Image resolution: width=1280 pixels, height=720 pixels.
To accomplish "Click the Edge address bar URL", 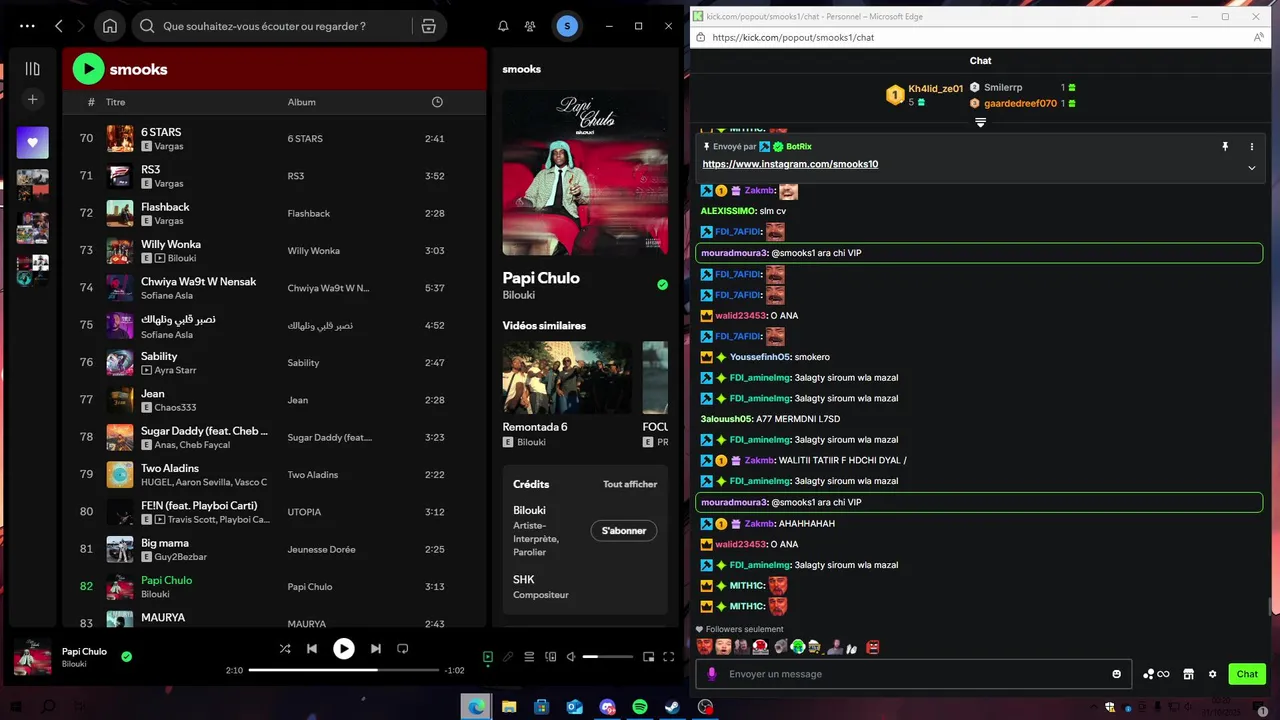I will tap(793, 37).
